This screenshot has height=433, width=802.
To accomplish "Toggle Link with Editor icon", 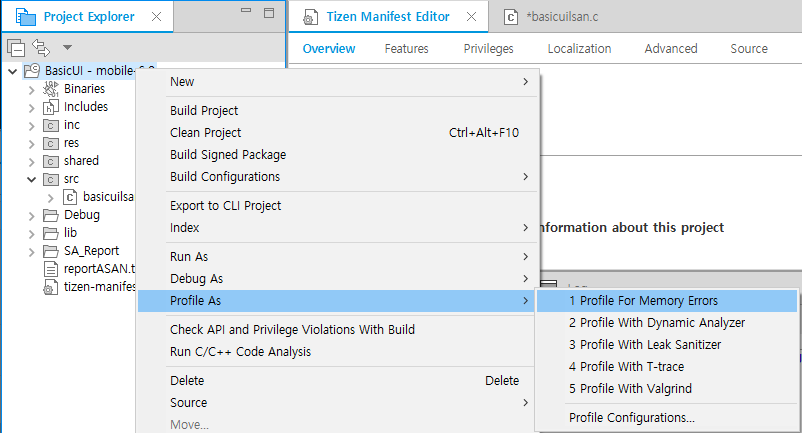I will (x=41, y=47).
